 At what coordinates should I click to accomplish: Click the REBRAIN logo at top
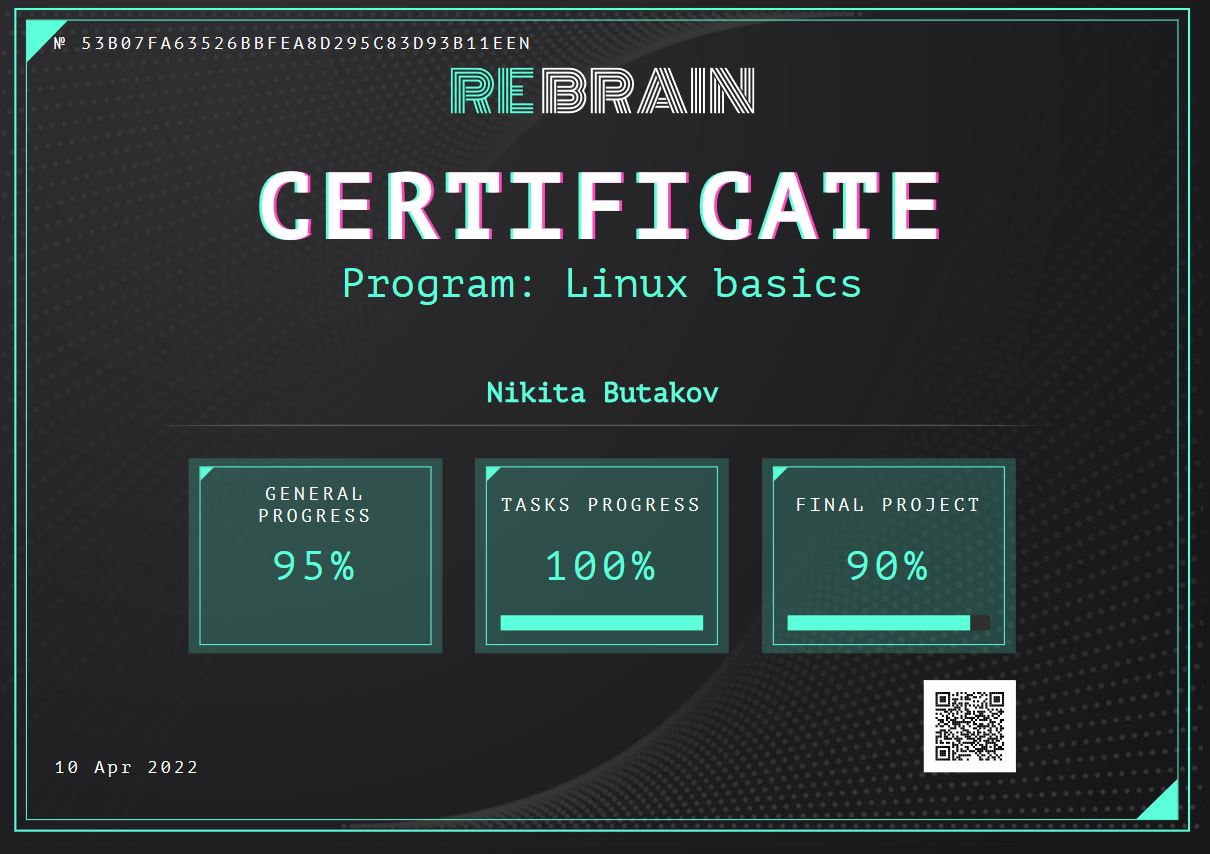(x=603, y=91)
